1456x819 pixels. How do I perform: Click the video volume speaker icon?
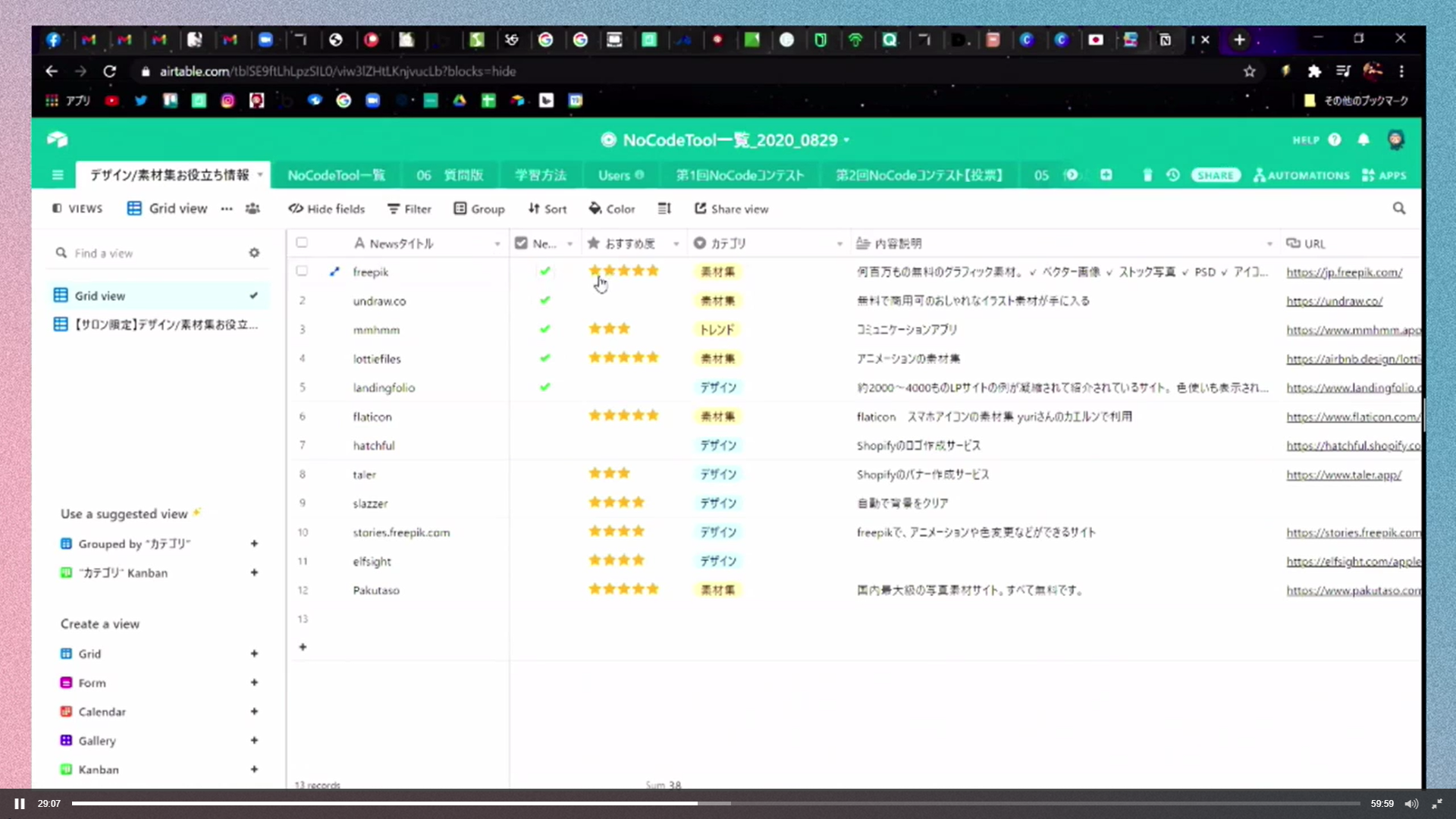coord(1411,804)
